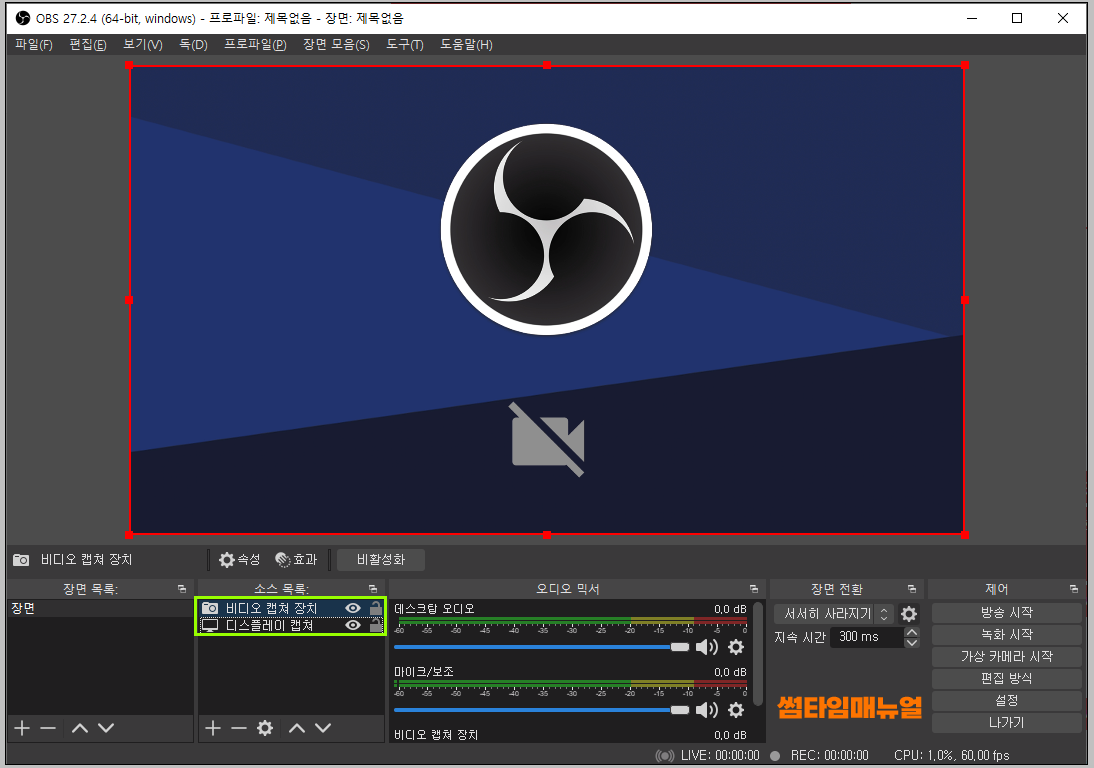Mute 마이크/보조 speaker icon
The height and width of the screenshot is (768, 1094).
click(x=707, y=710)
